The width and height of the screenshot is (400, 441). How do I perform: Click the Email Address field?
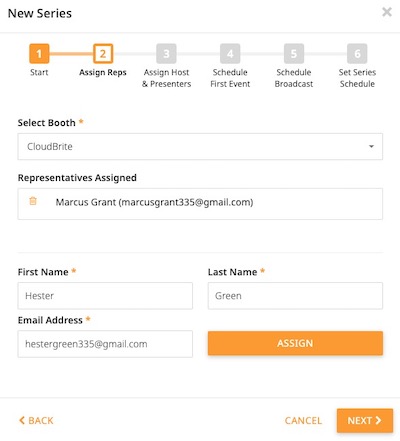[x=105, y=344]
